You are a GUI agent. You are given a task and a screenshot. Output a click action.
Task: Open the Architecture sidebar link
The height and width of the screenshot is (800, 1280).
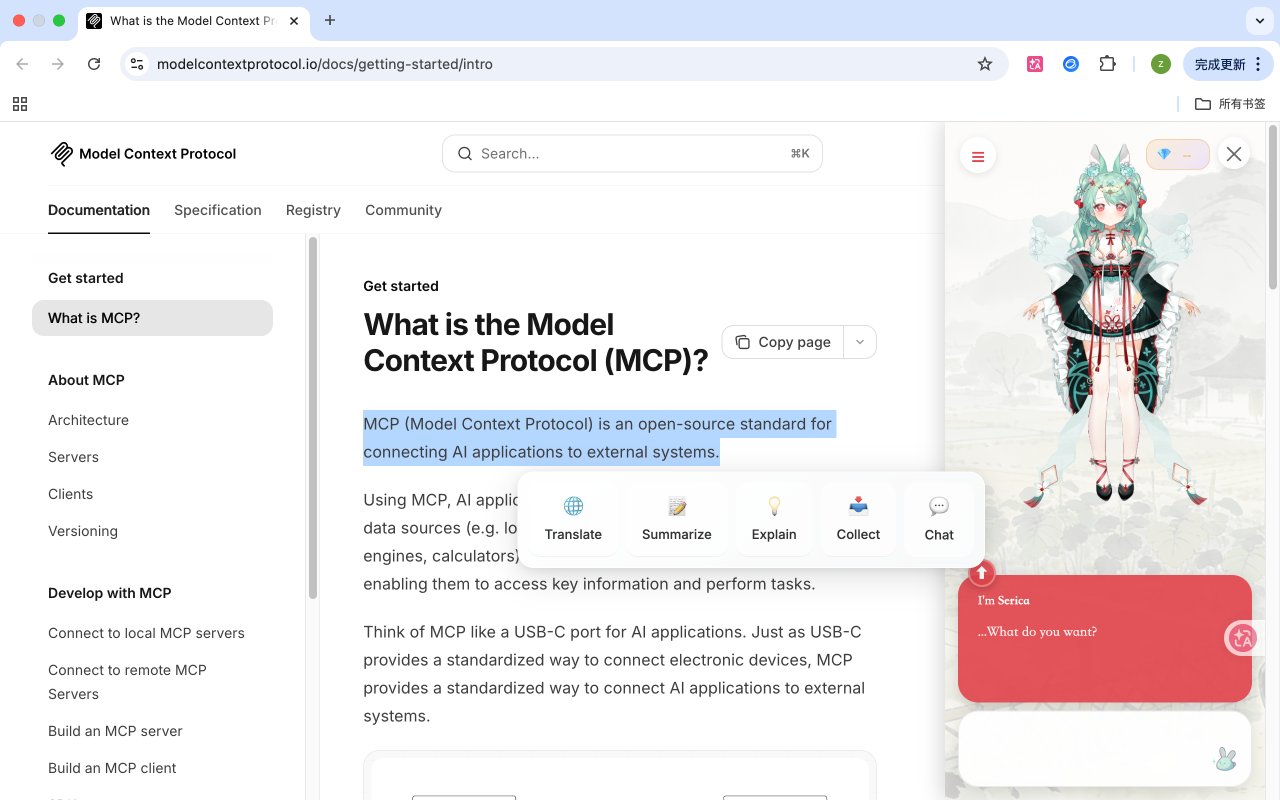click(88, 420)
